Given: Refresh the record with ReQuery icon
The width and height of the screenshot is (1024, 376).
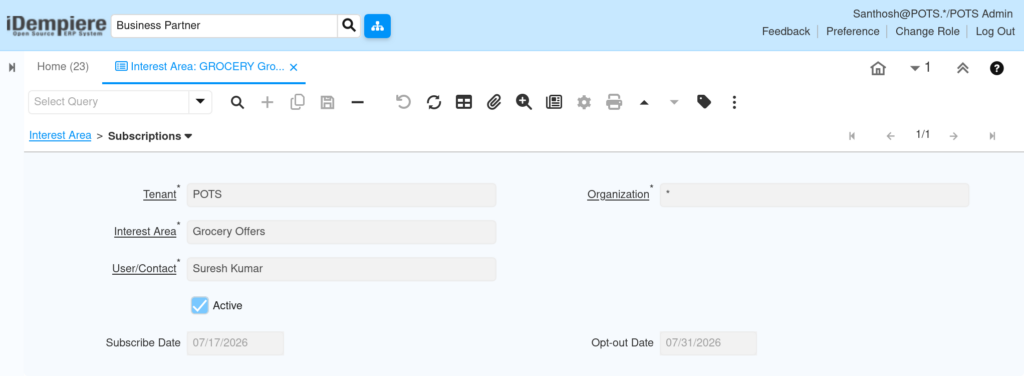Looking at the screenshot, I should pyautogui.click(x=434, y=102).
